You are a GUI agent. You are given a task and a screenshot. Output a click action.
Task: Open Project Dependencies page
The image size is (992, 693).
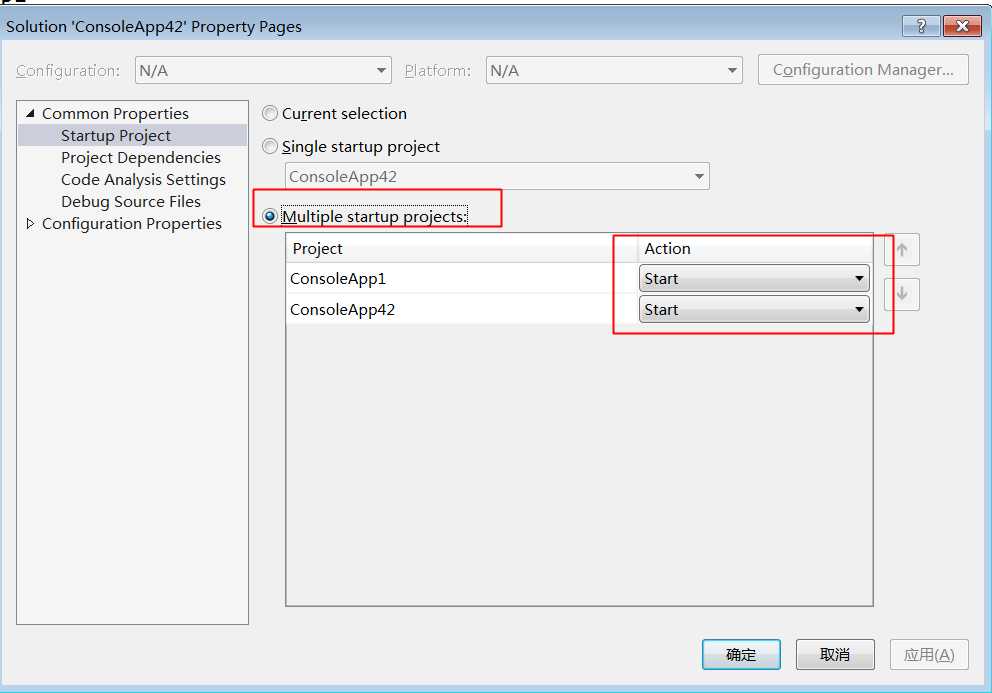tap(141, 158)
